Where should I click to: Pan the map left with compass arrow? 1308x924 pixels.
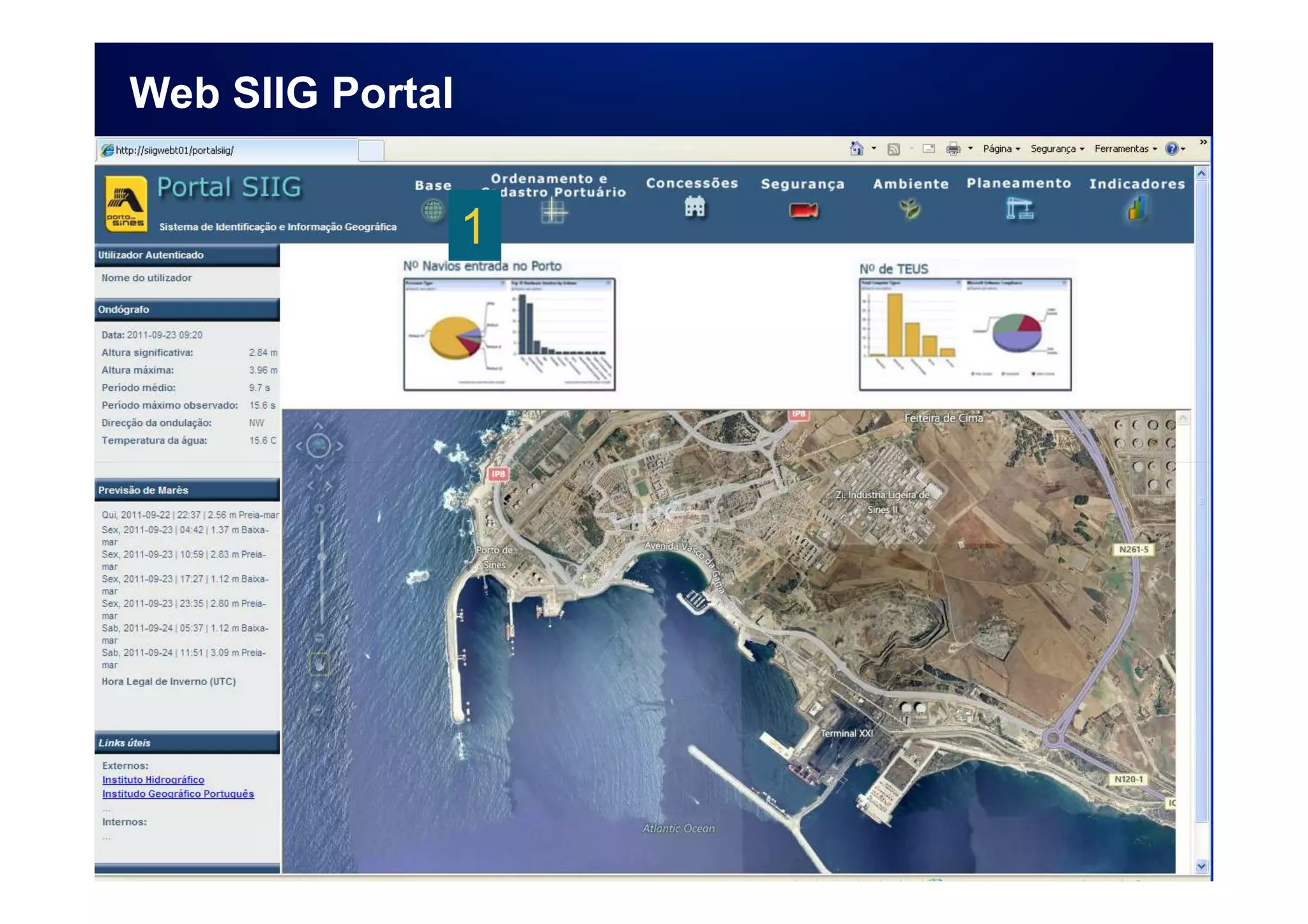click(299, 446)
